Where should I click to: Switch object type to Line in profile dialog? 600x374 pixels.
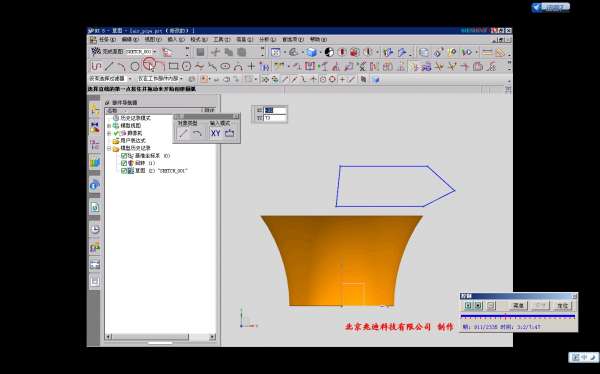[x=183, y=133]
